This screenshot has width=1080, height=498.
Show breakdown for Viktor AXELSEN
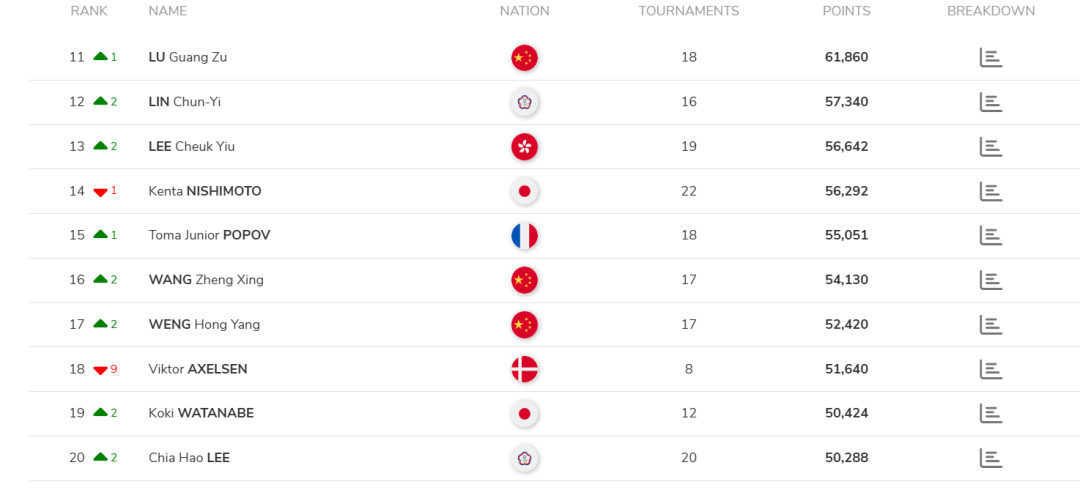tap(990, 369)
